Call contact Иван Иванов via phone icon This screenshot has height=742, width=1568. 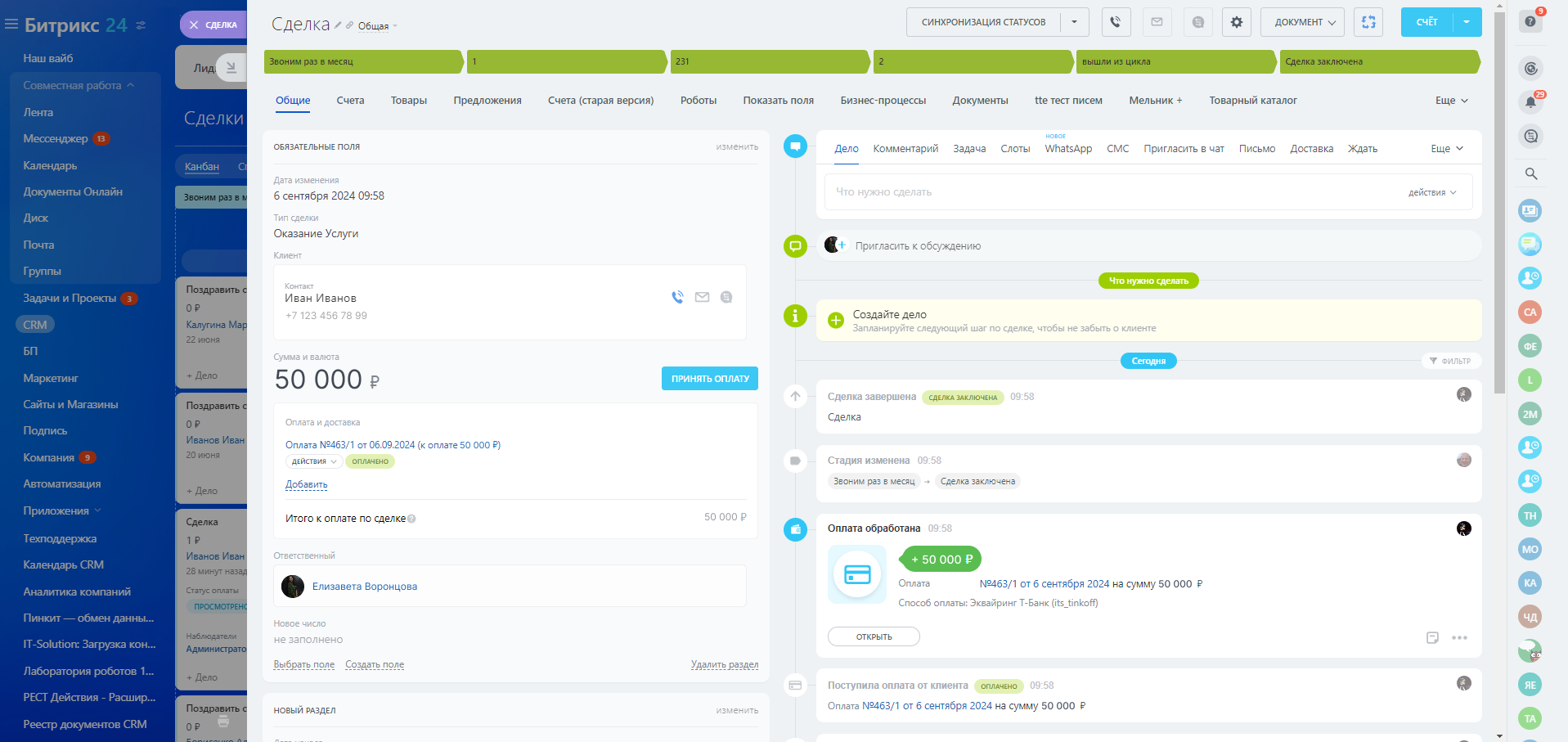(677, 297)
